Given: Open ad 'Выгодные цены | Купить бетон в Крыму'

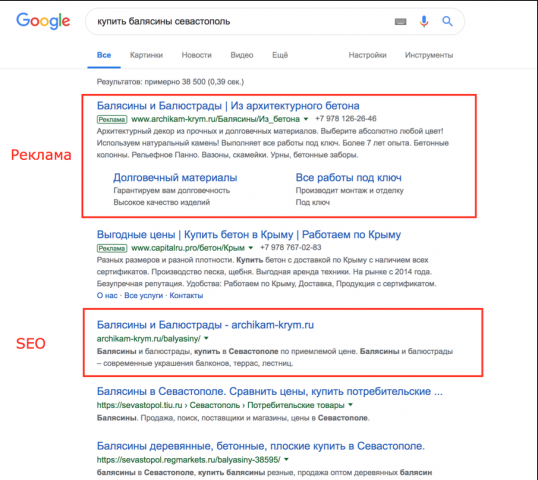Looking at the screenshot, I should click(248, 234).
